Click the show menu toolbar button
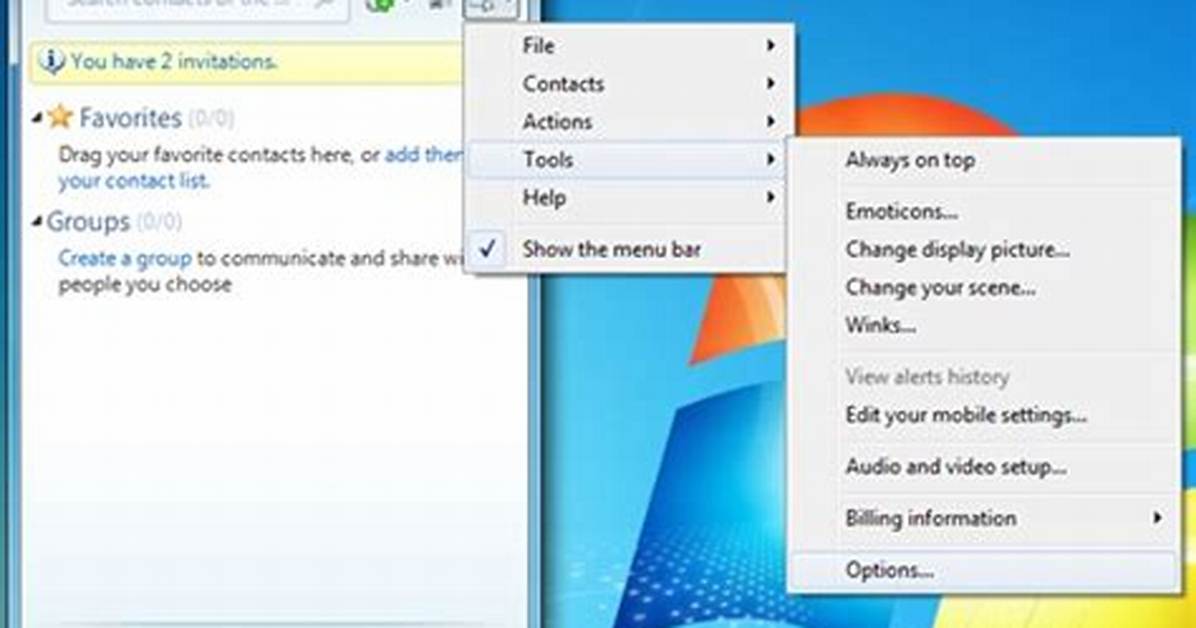 pyautogui.click(x=490, y=7)
